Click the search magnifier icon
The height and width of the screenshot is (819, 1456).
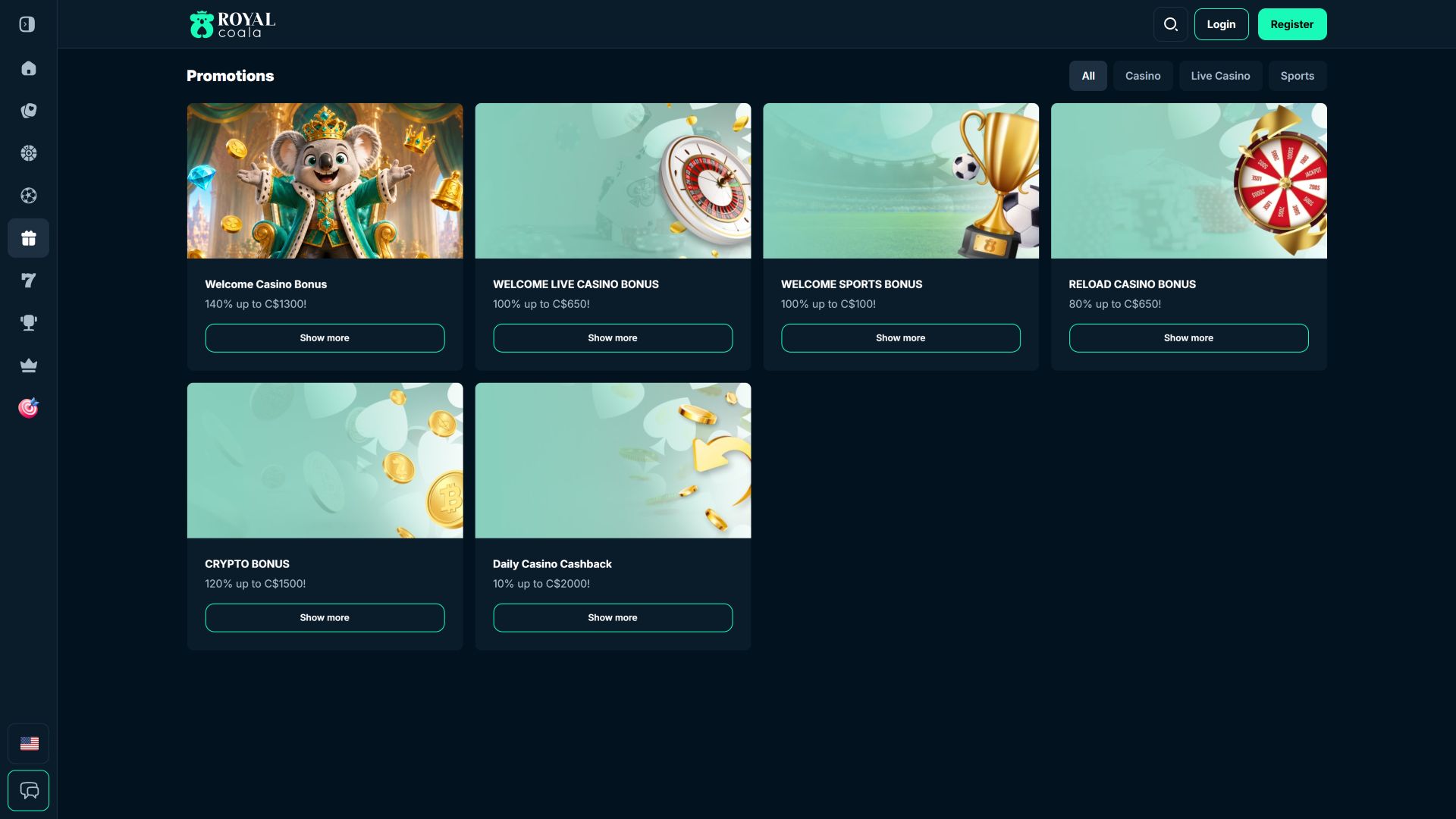coord(1170,24)
